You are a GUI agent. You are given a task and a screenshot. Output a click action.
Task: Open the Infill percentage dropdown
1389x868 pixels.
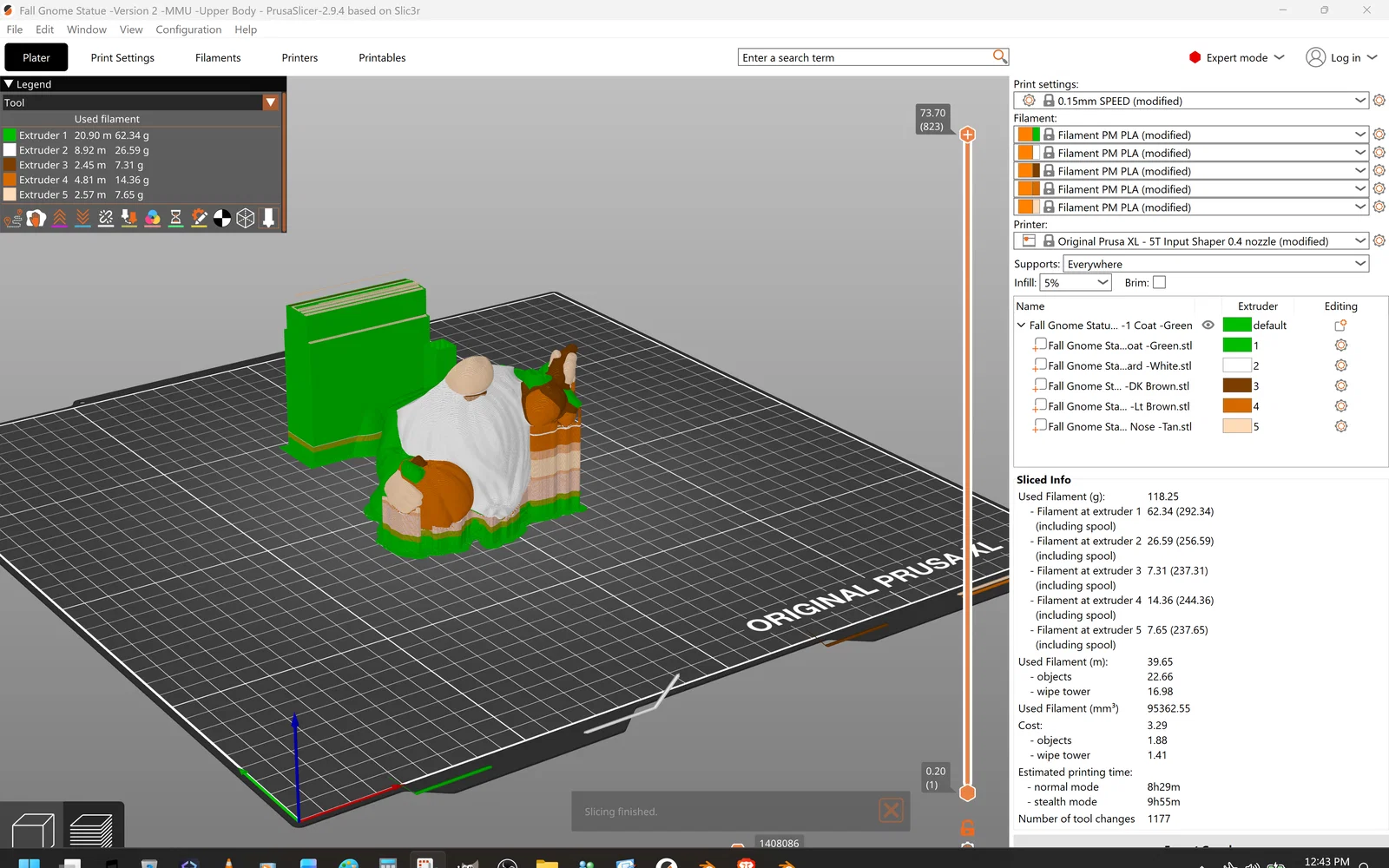[x=1076, y=283]
